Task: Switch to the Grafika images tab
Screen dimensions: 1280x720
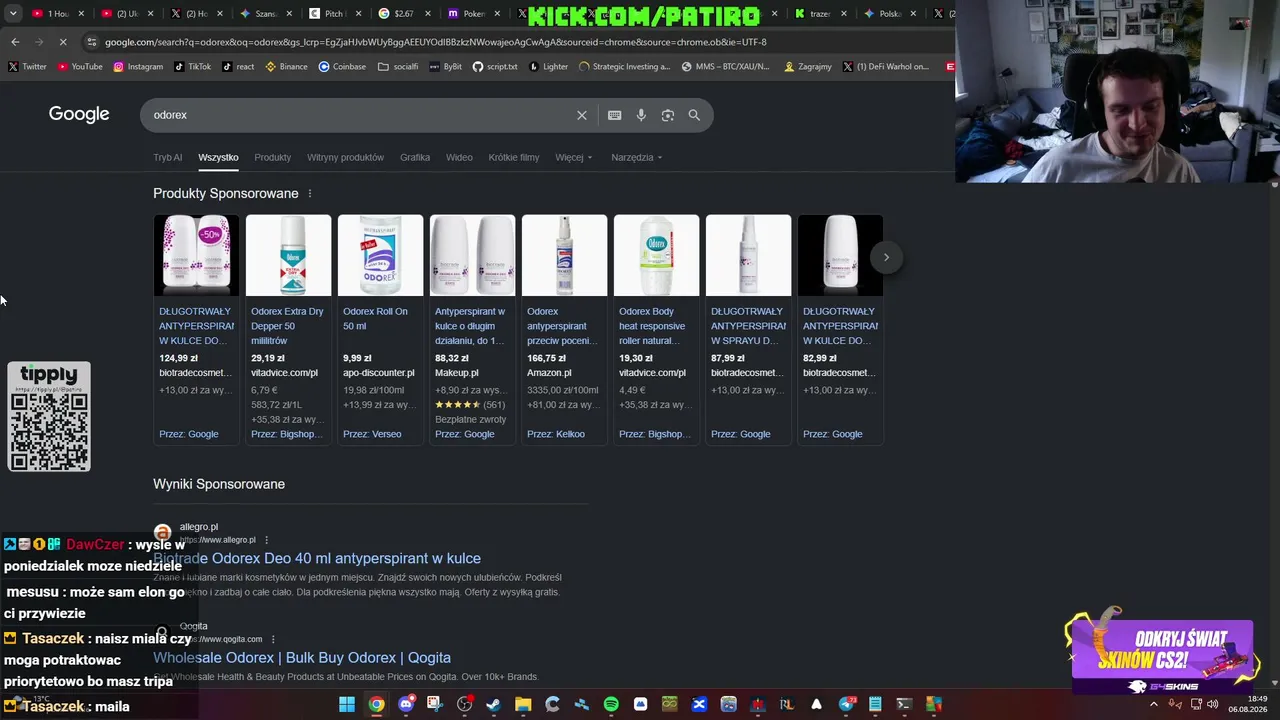Action: click(415, 158)
